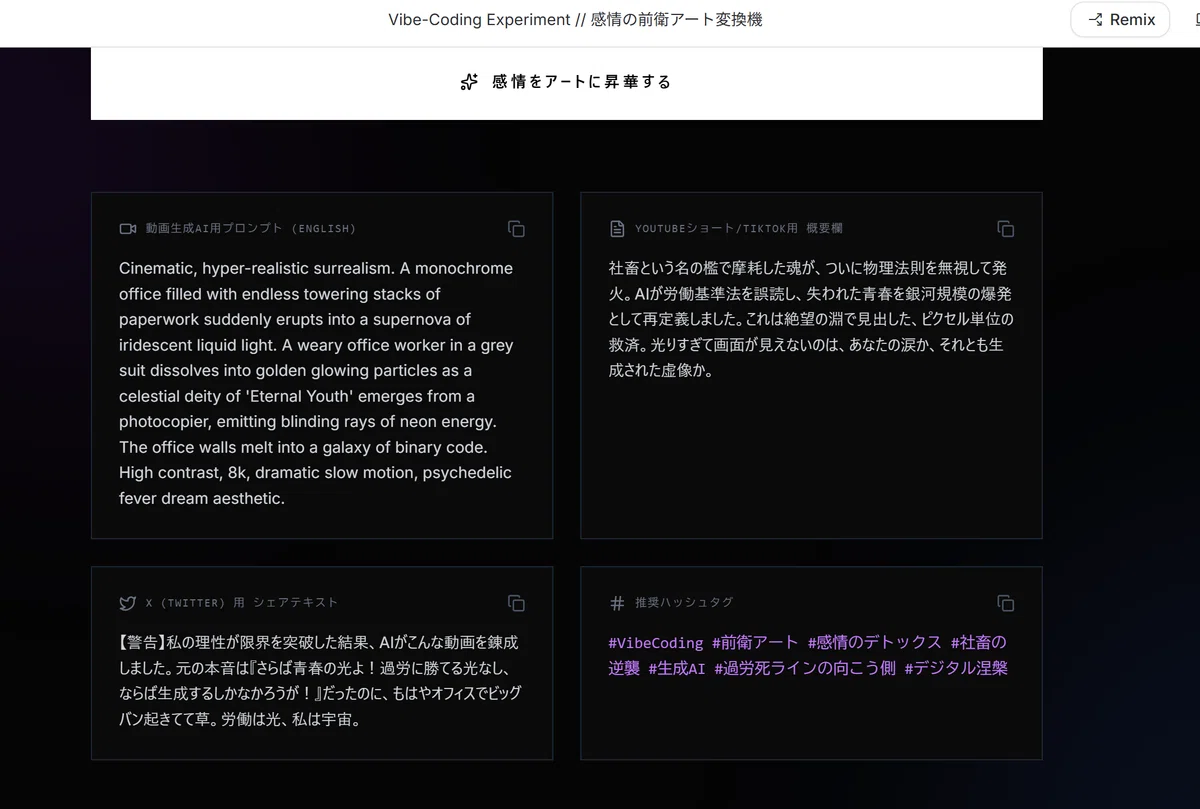
Task: Click the #生成AI hashtag
Action: [x=677, y=668]
